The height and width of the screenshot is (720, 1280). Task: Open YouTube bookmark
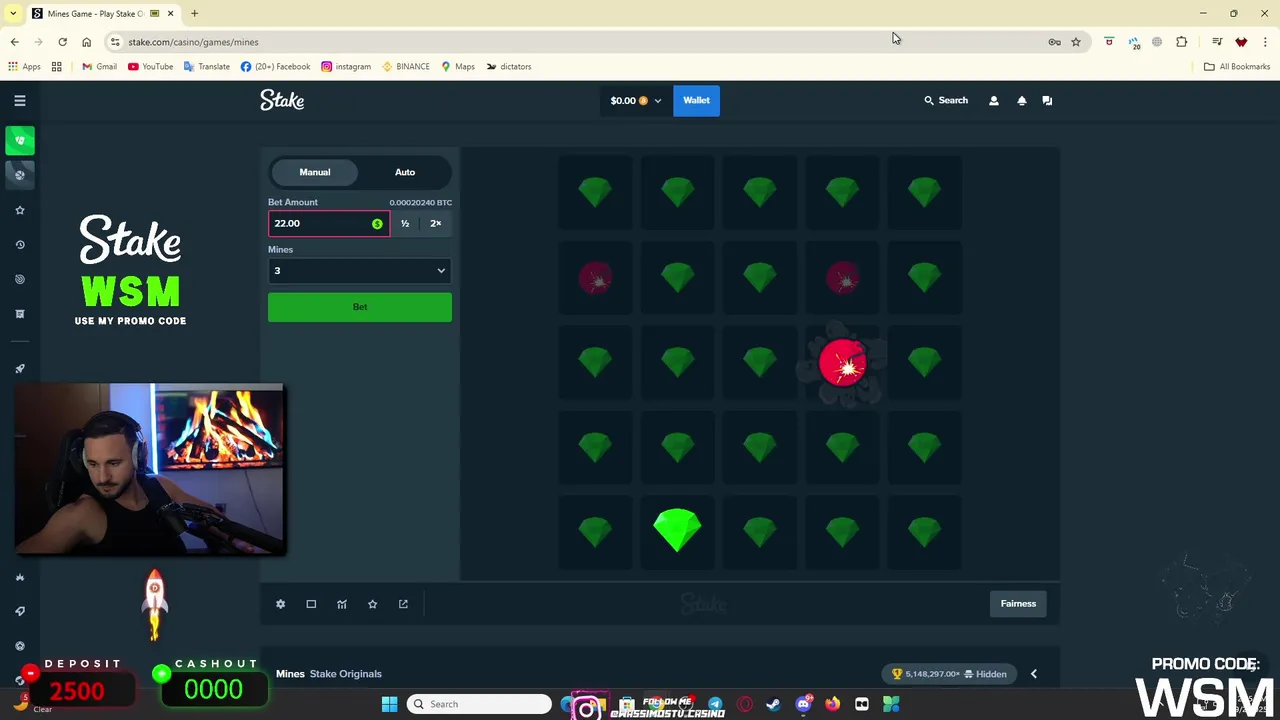tap(150, 67)
